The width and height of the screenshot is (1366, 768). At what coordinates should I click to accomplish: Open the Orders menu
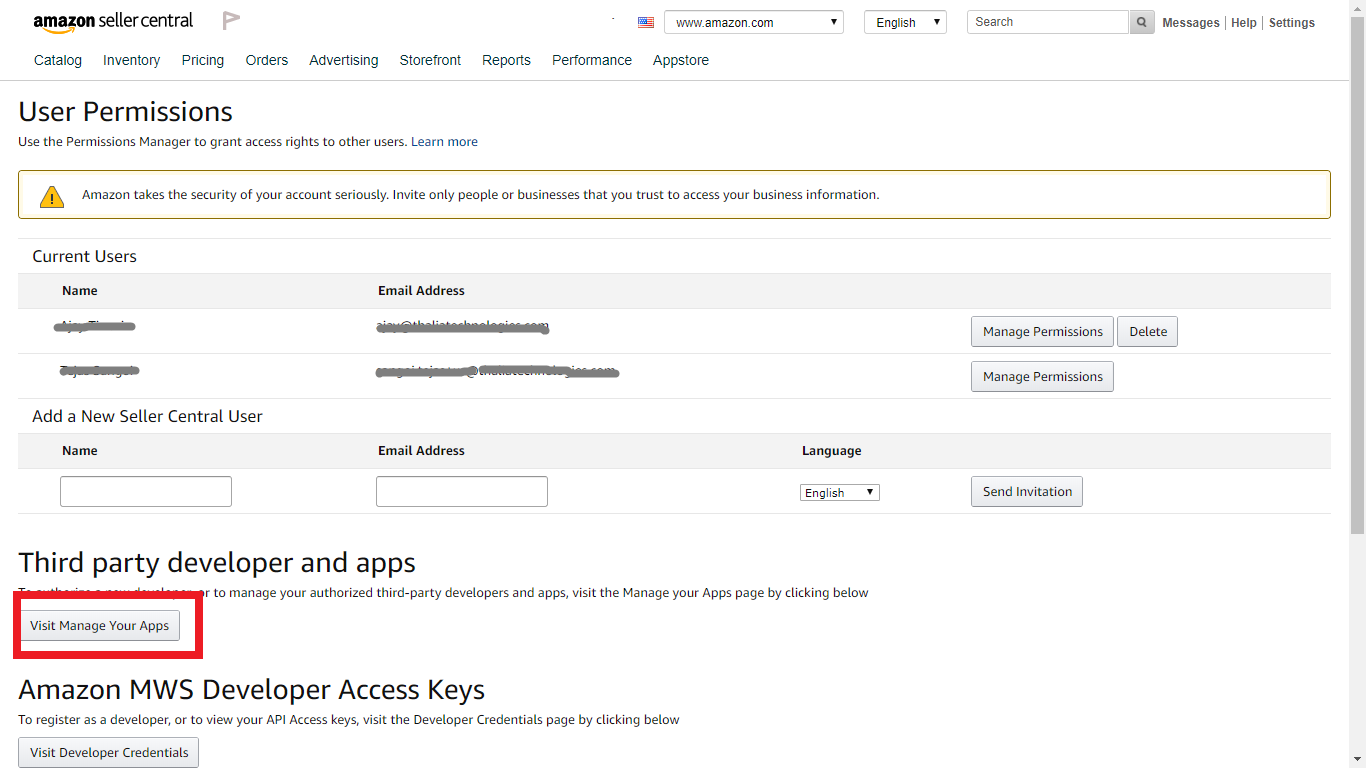(x=267, y=60)
